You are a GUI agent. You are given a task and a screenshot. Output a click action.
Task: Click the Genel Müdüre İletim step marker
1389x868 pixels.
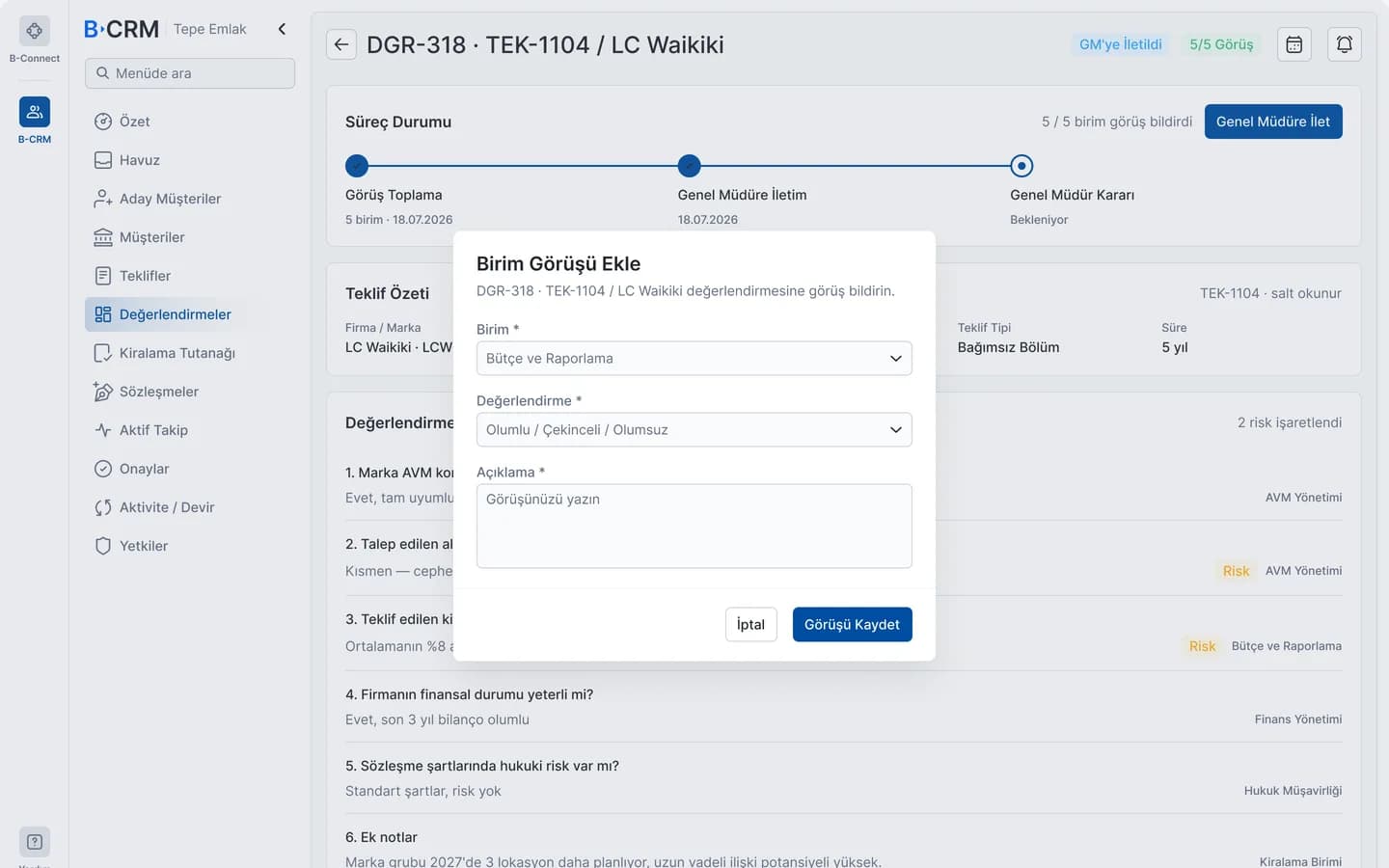[x=690, y=166]
